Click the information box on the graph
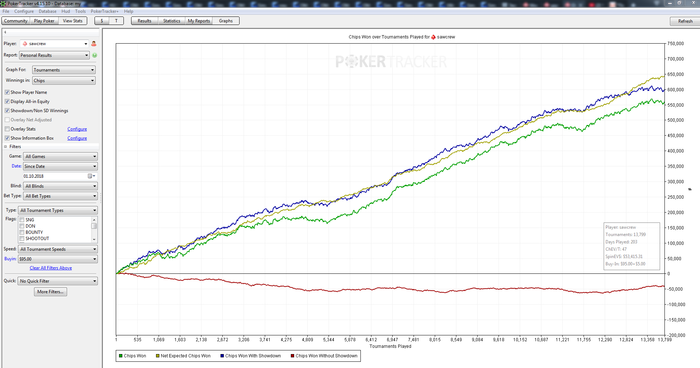Image resolution: width=700 pixels, height=368 pixels. coord(631,246)
